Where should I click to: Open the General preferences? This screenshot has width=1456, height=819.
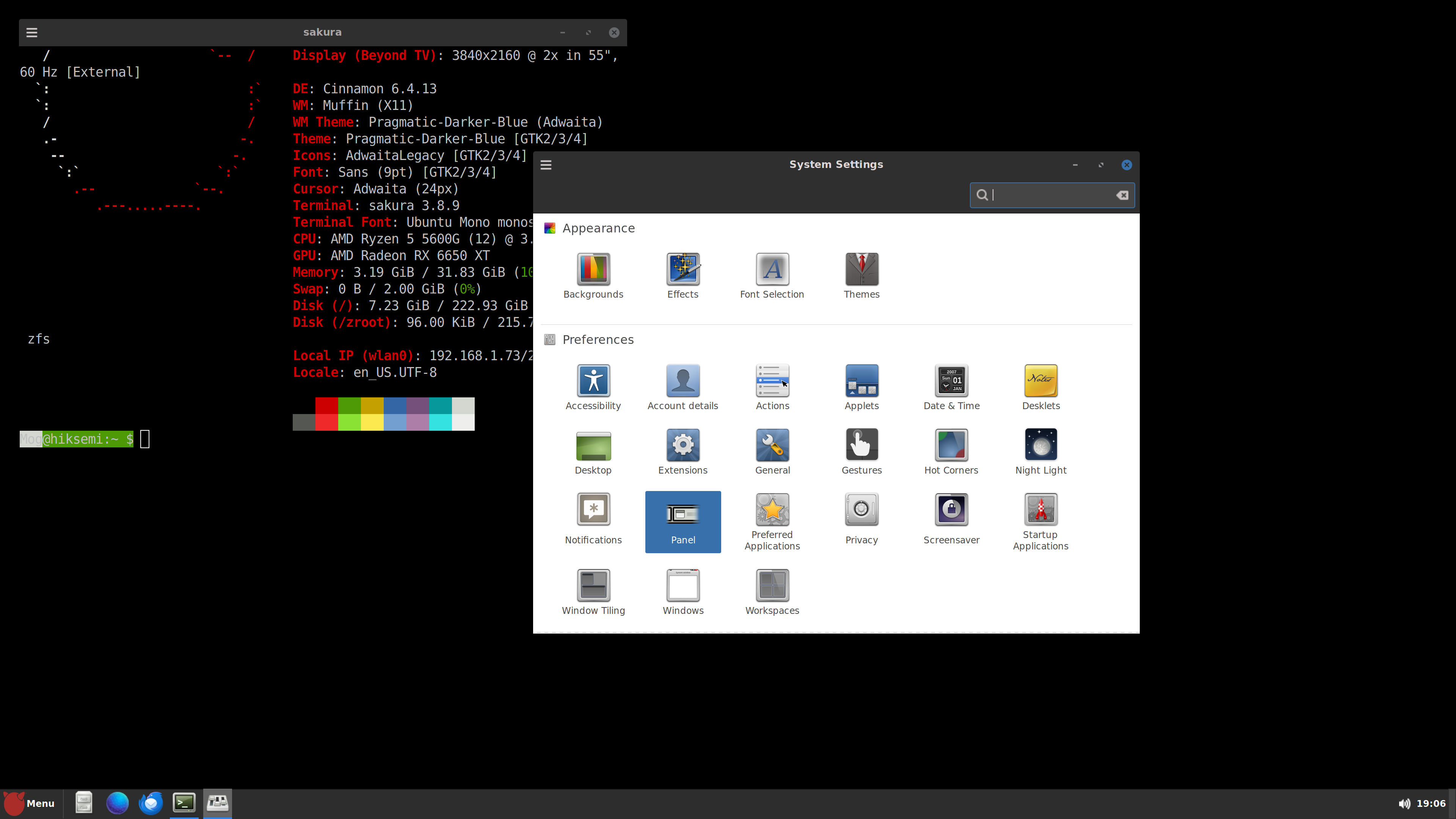pos(772,452)
